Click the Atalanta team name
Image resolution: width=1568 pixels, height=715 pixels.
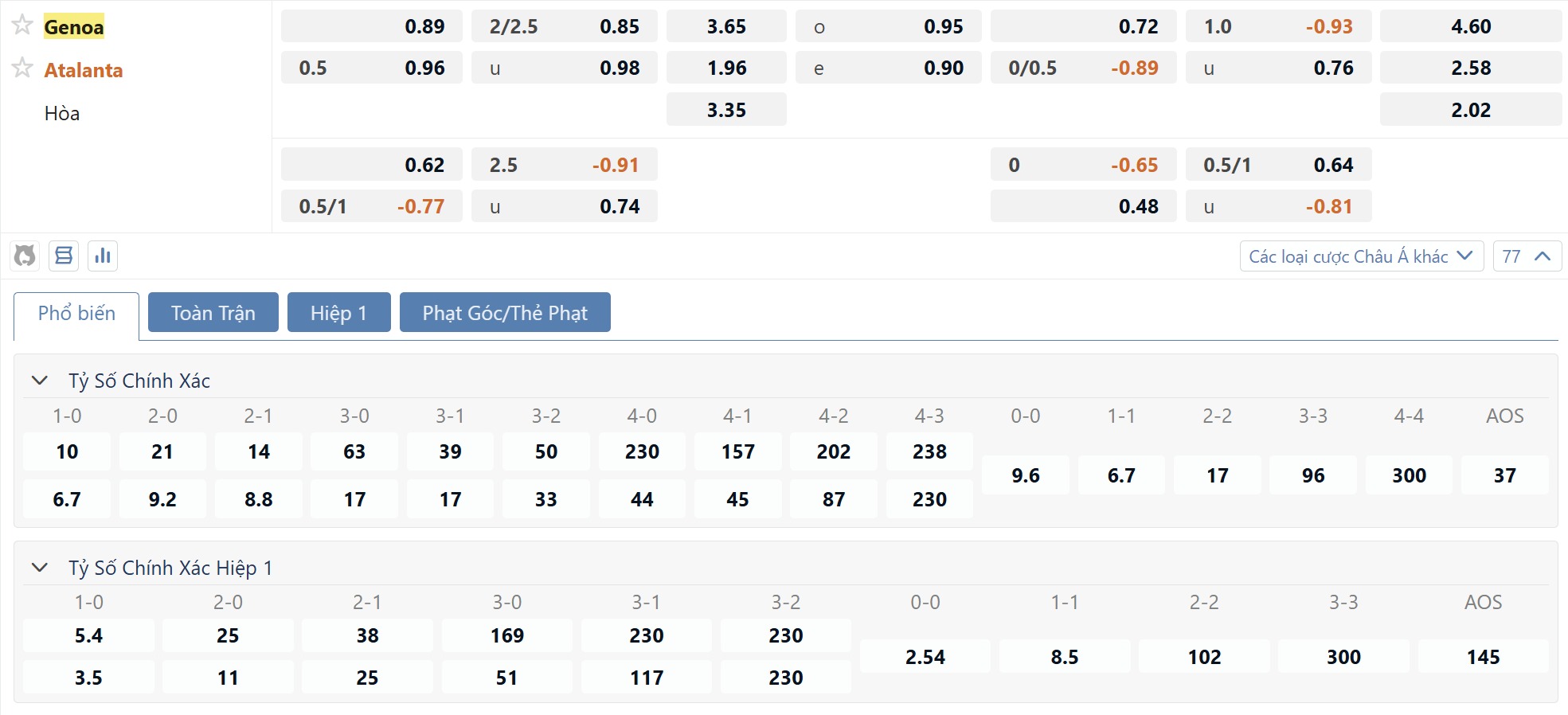click(84, 70)
